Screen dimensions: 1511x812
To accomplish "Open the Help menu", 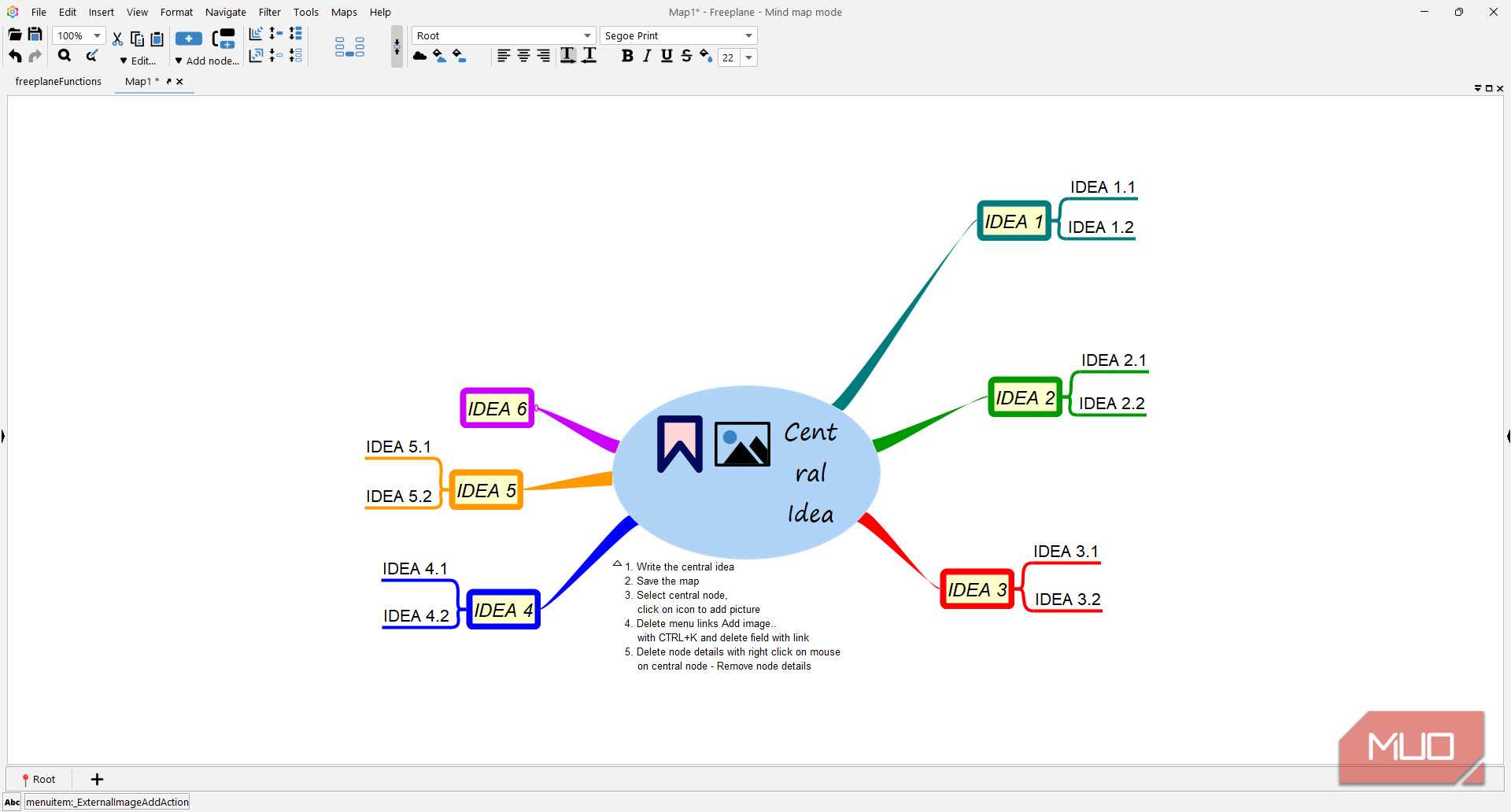I will tap(380, 12).
